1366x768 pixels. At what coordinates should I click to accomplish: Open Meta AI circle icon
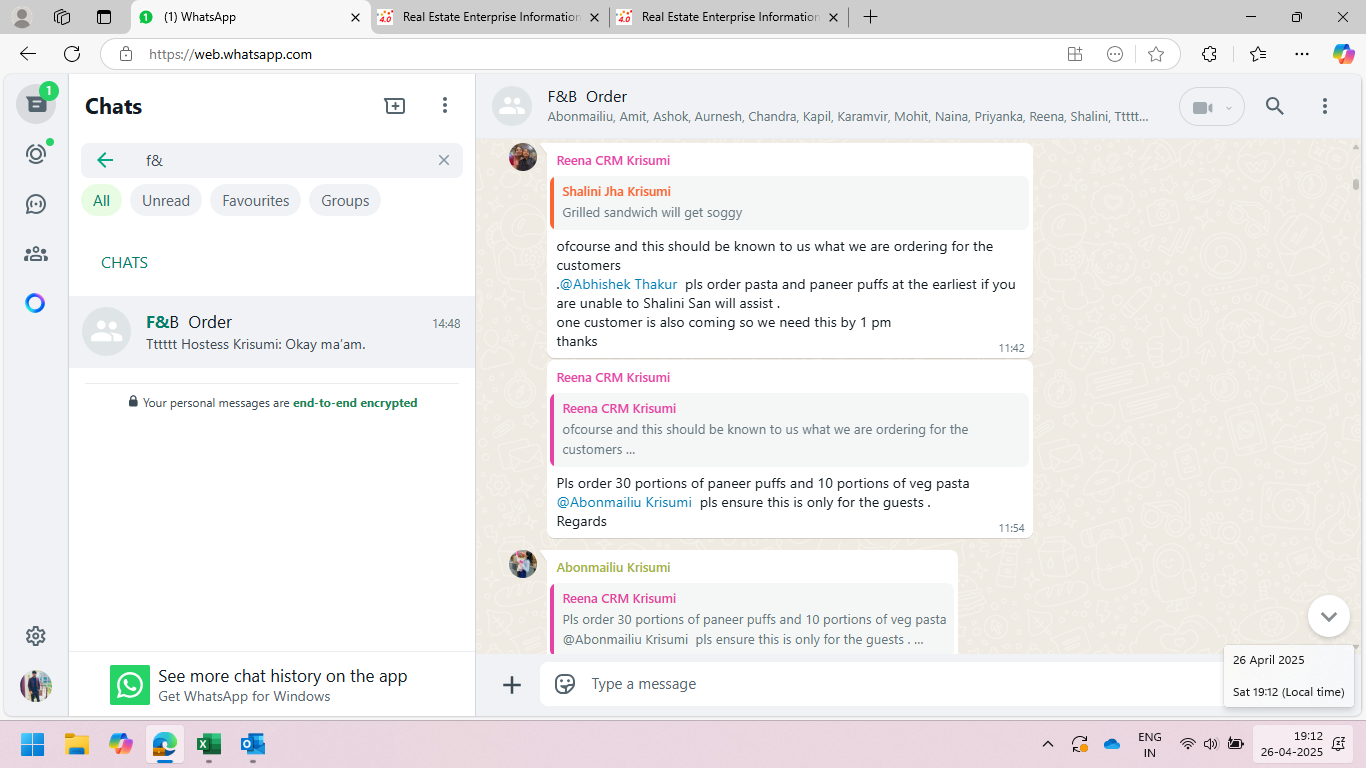(x=36, y=303)
